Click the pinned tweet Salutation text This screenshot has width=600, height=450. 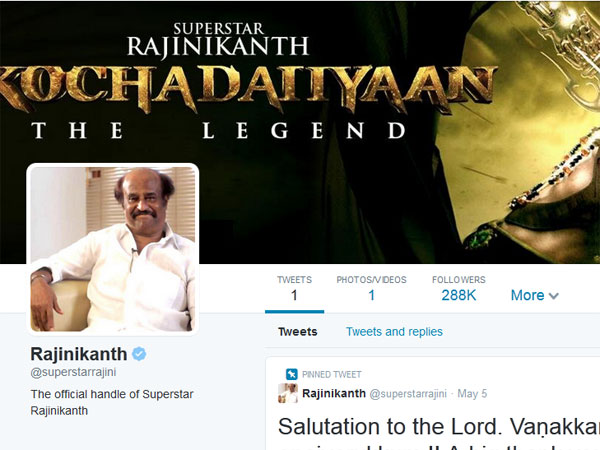point(439,427)
